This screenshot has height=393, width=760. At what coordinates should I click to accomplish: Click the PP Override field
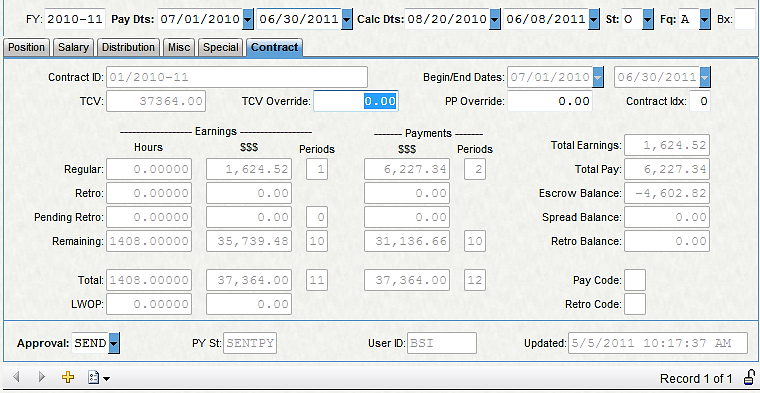tap(550, 102)
